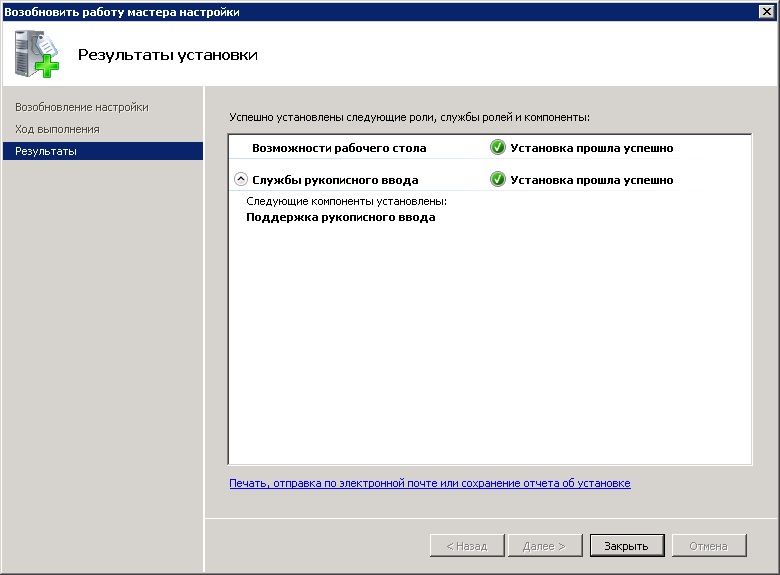The width and height of the screenshot is (780, 575).
Task: Click the window title bar text
Action: coord(122,12)
